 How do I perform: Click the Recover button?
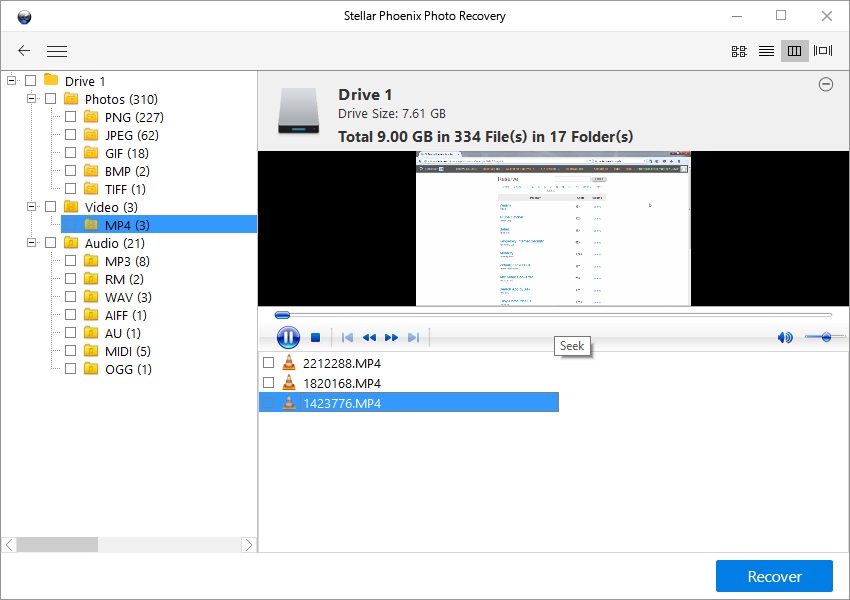[x=773, y=576]
